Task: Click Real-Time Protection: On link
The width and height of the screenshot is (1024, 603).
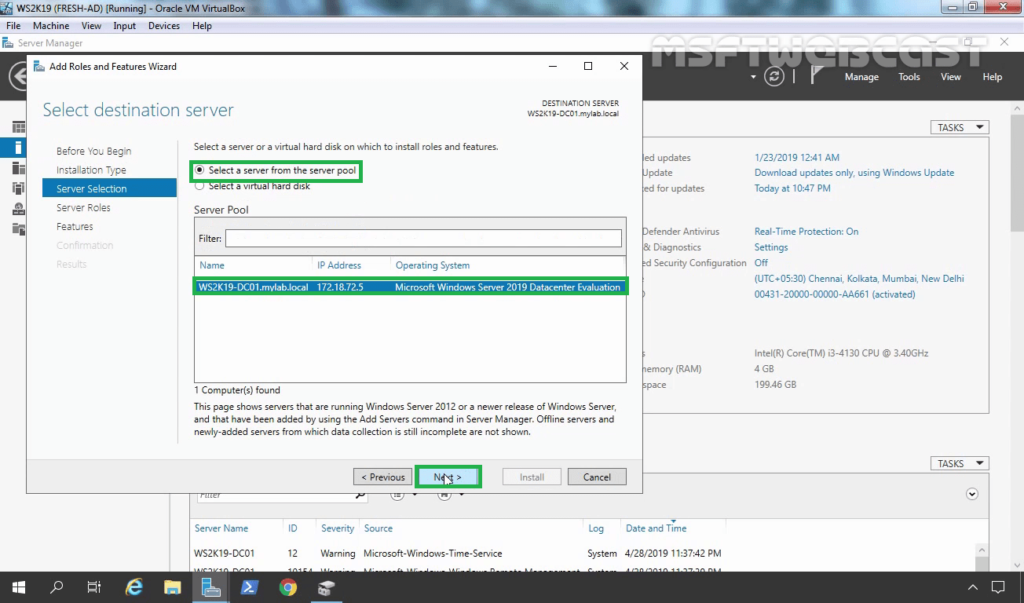Action: click(806, 231)
